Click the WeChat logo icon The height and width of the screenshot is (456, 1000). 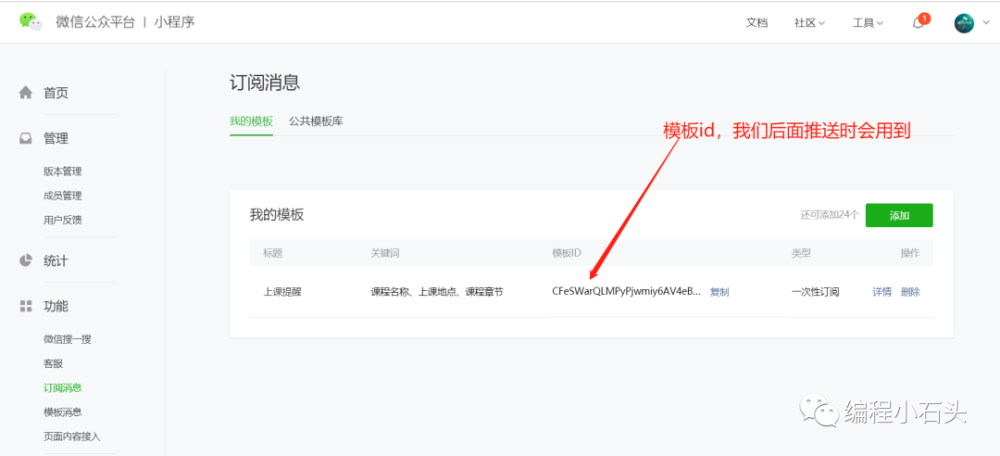[x=31, y=22]
